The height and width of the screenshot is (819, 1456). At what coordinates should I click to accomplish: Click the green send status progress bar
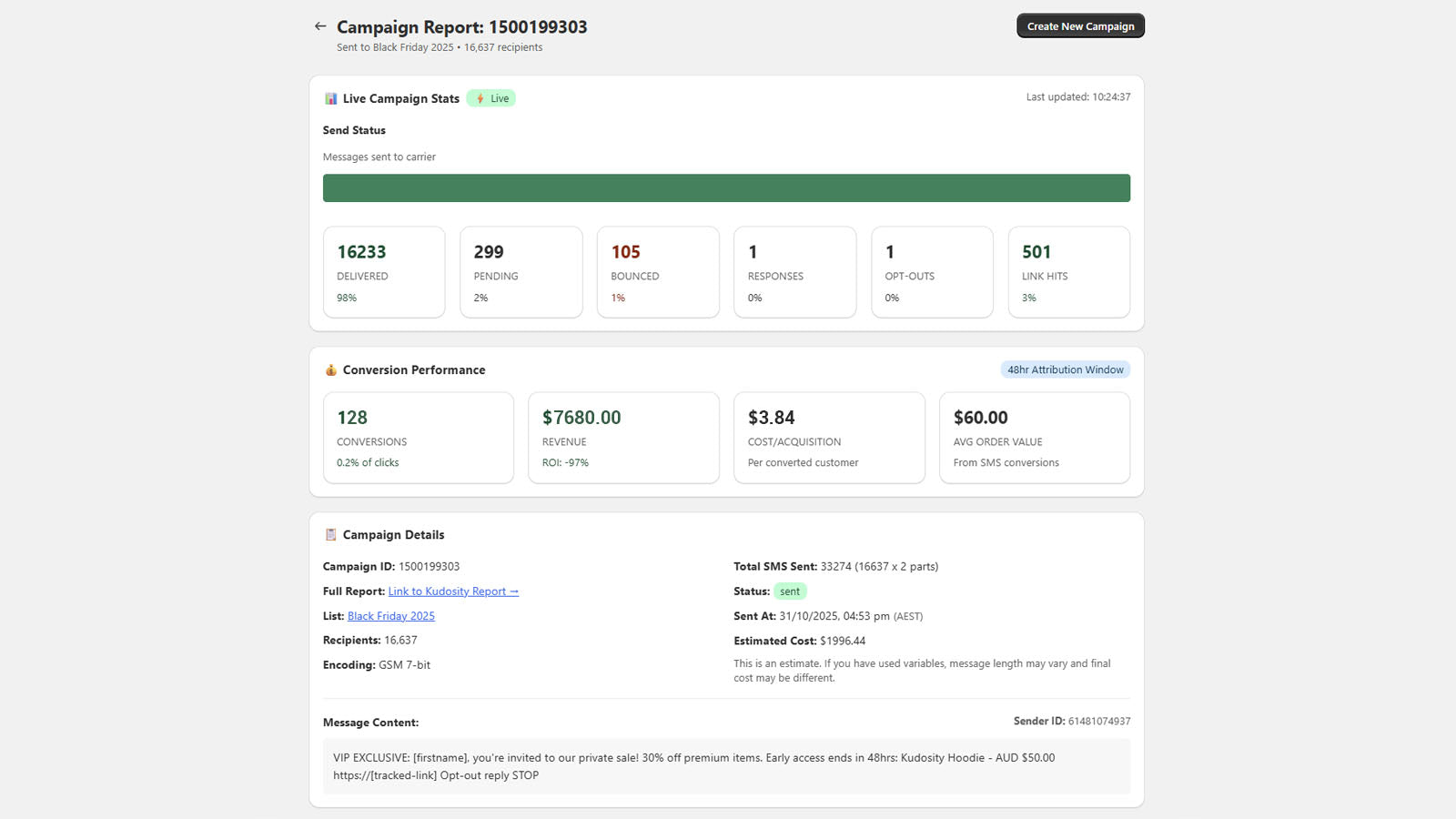726,188
